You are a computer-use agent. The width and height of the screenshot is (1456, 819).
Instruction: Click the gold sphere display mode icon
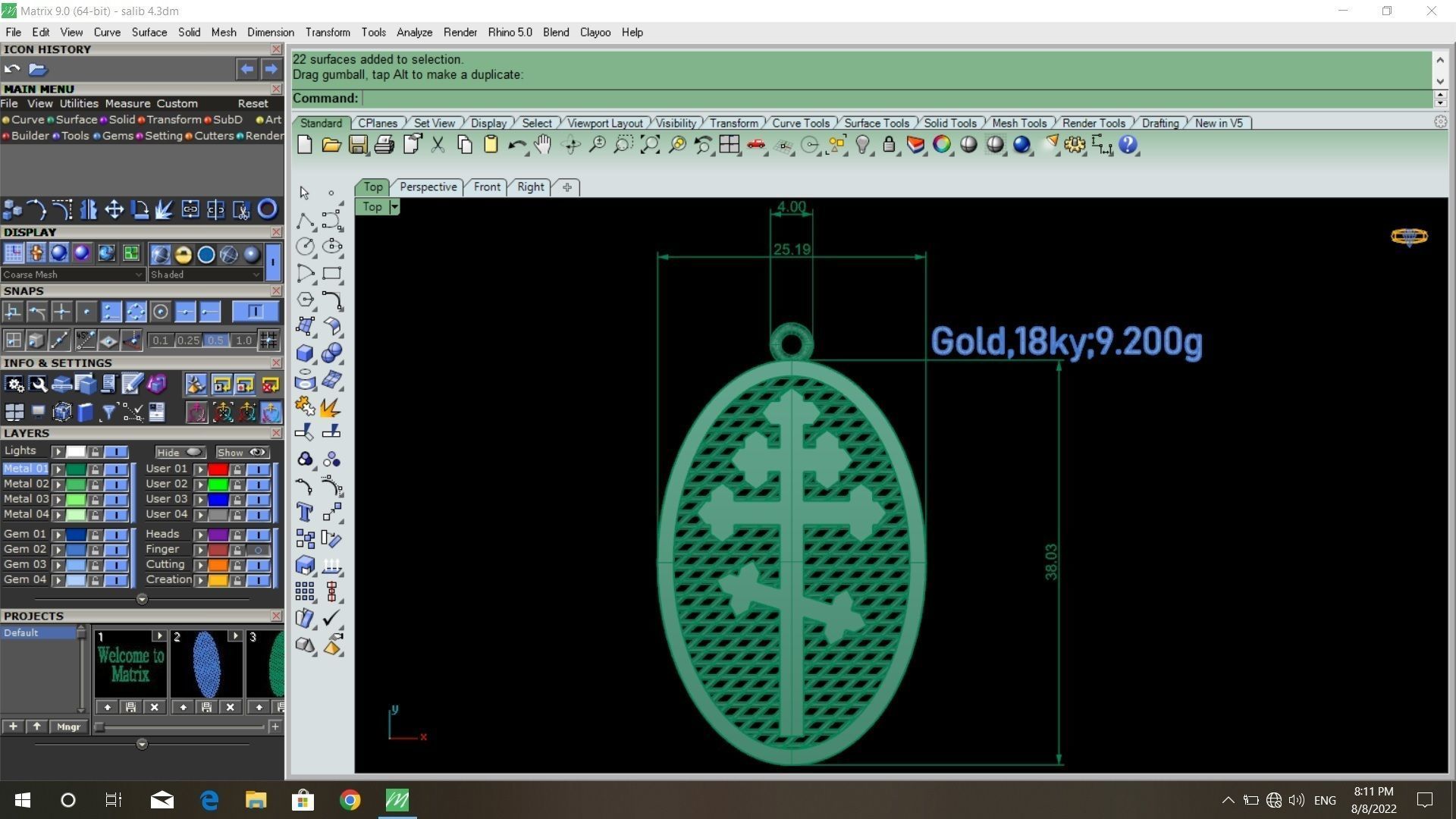pos(183,255)
